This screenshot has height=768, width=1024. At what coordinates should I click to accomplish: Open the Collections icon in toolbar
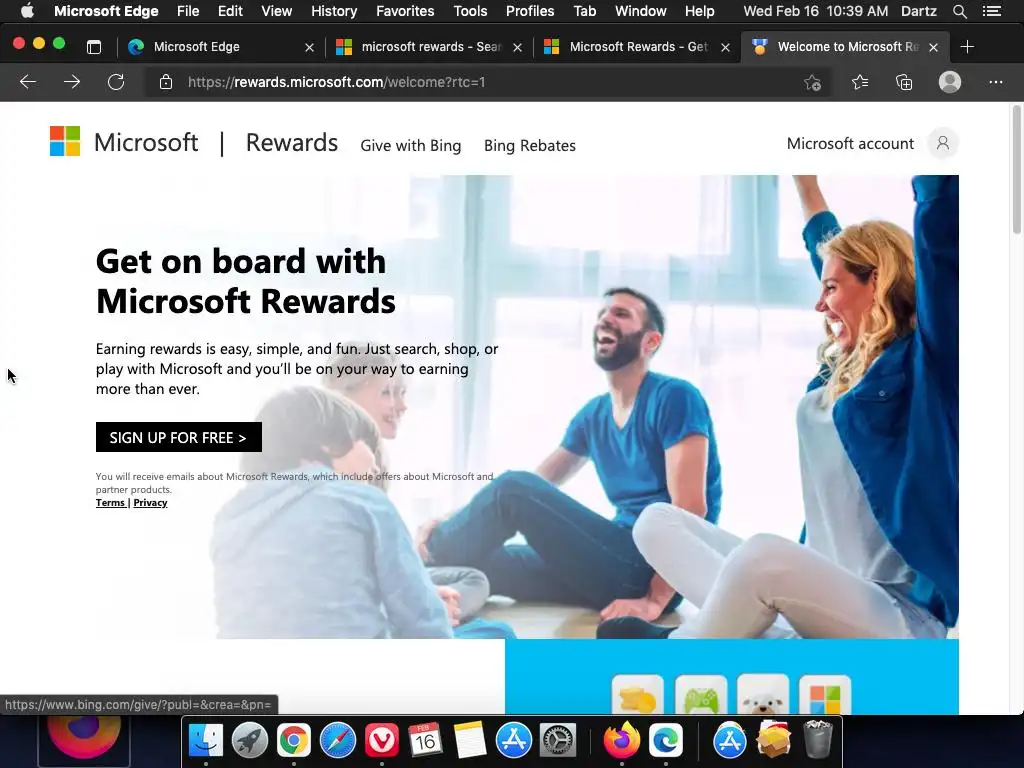click(904, 82)
